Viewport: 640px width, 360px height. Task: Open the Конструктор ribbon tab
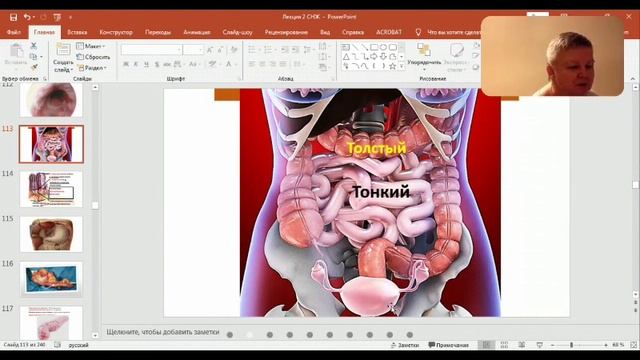(116, 32)
